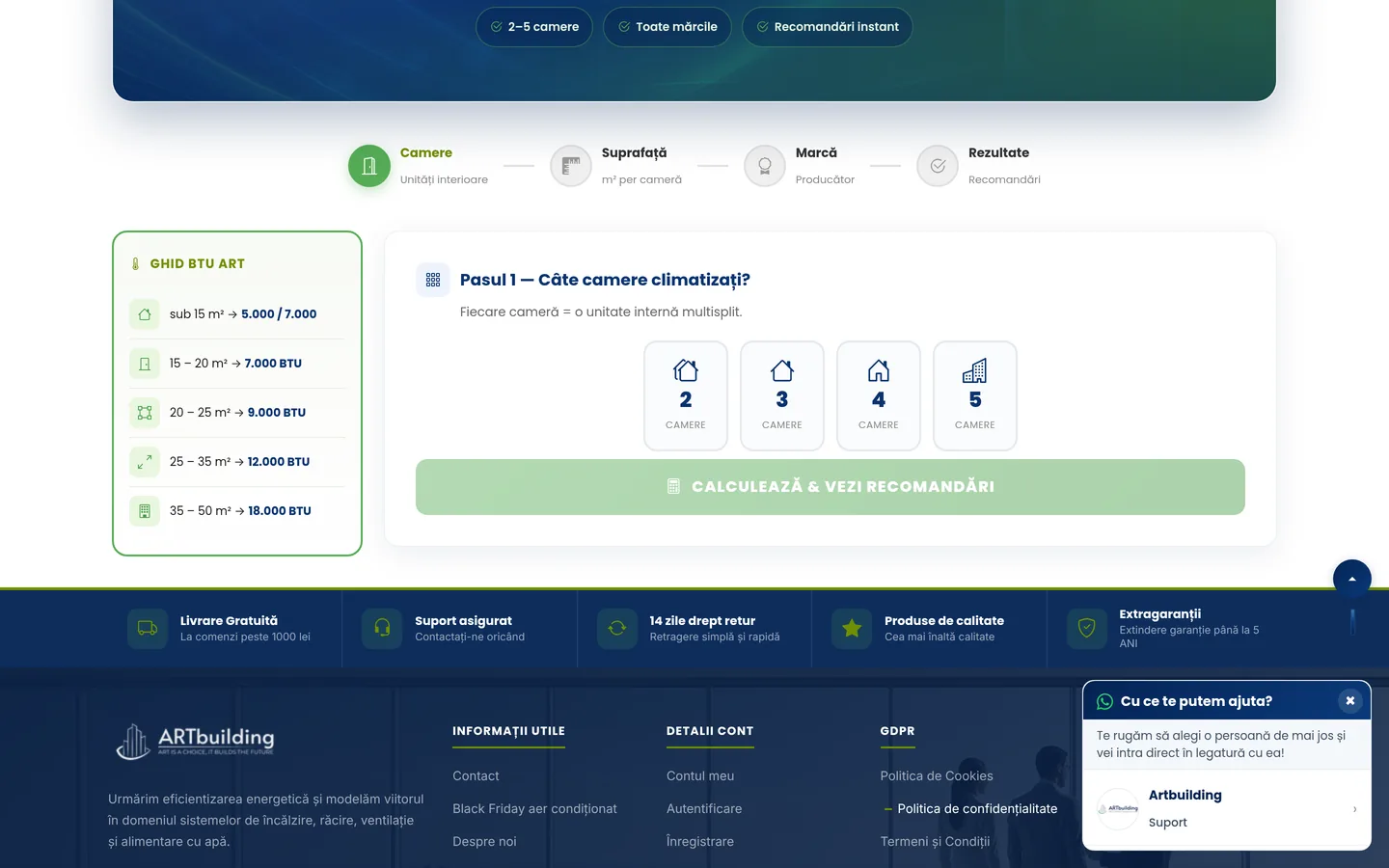
Task: Open Politica de confidențialitate link
Action: coord(977,809)
